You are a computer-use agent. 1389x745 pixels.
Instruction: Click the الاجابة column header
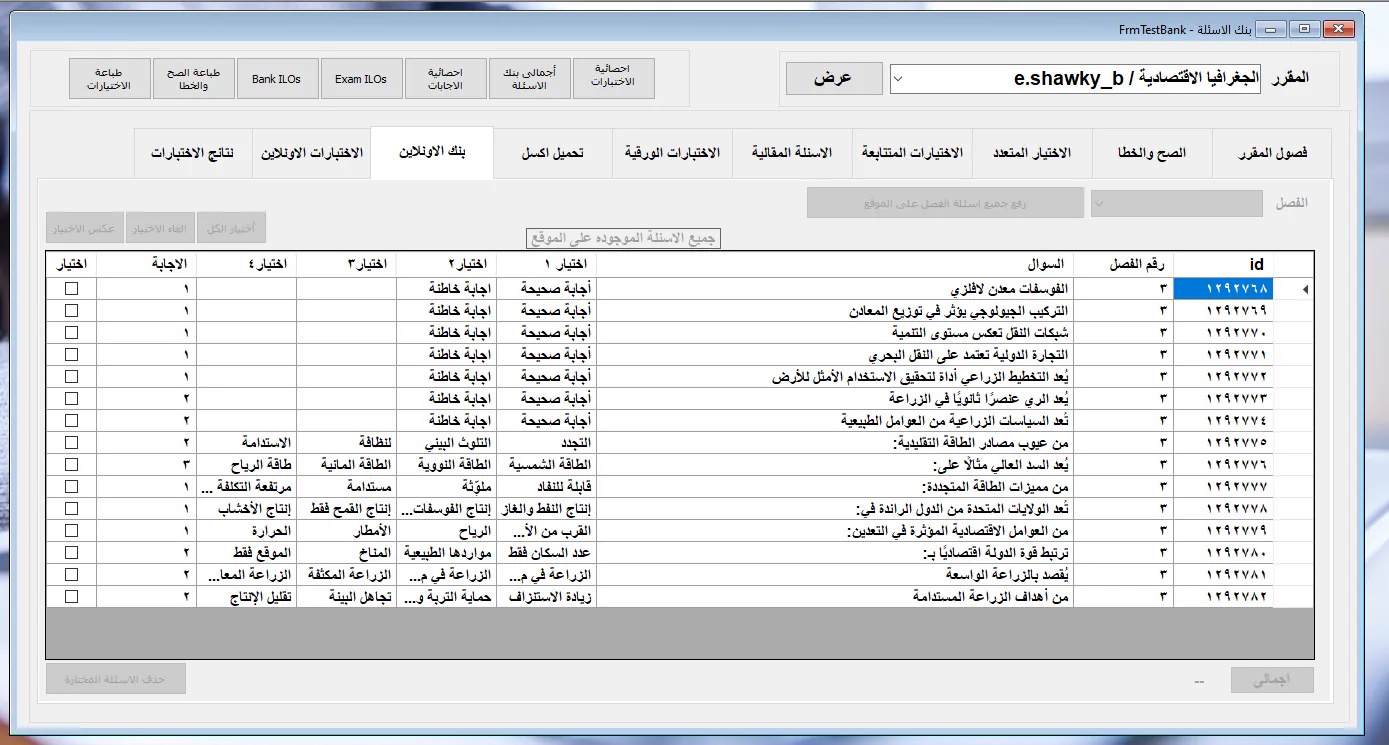[146, 264]
